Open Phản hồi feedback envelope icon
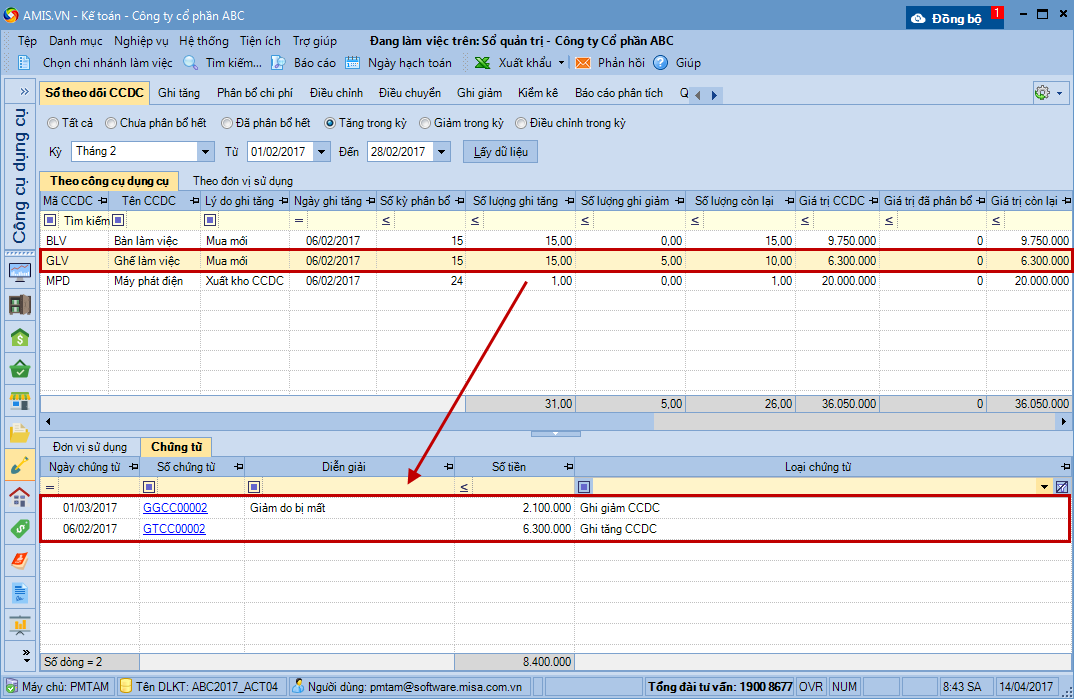This screenshot has width=1074, height=699. click(x=583, y=63)
